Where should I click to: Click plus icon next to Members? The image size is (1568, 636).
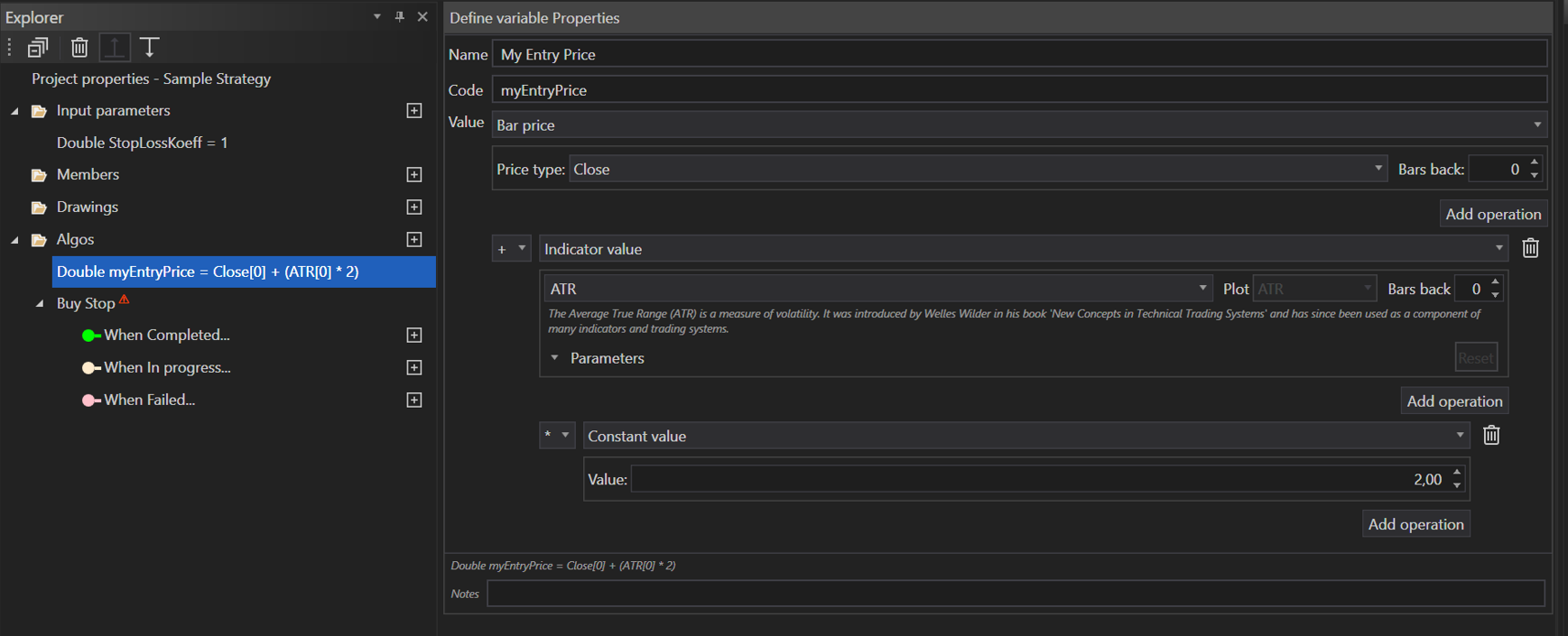414,175
